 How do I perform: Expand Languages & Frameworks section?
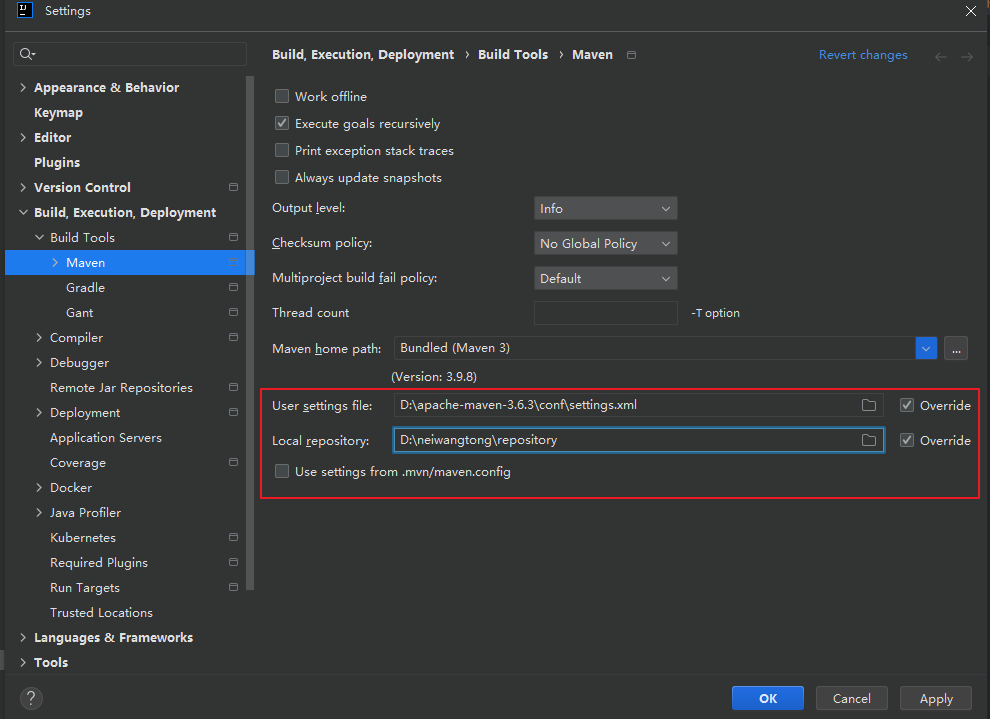(x=23, y=638)
